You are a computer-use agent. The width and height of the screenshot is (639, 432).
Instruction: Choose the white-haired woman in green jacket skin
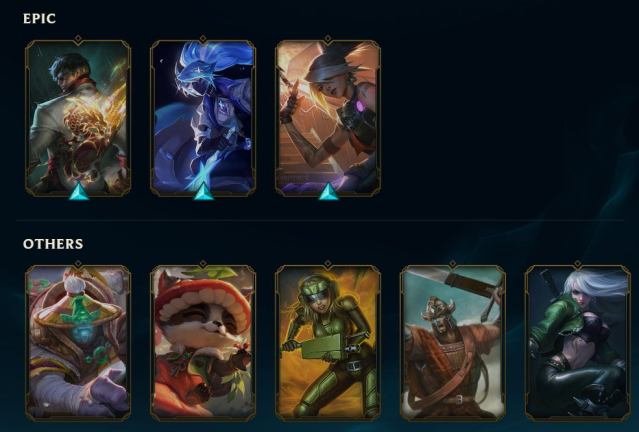click(577, 342)
